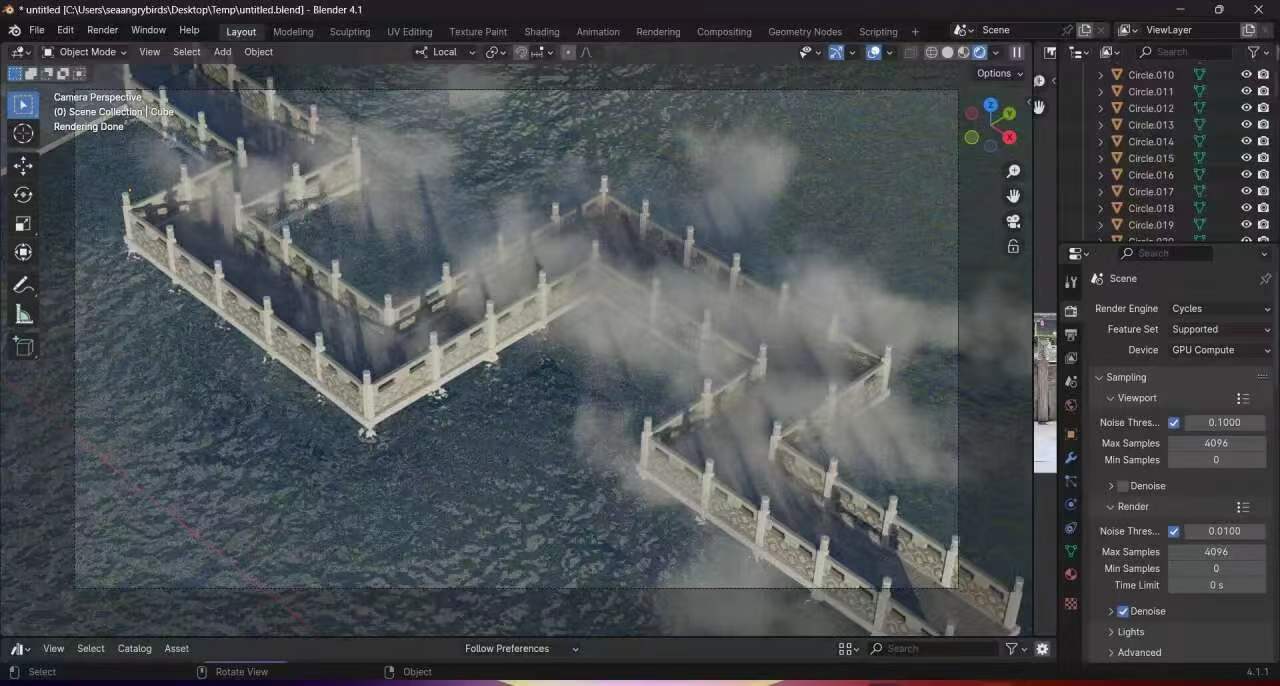Open the Render Engine Cycles dropdown
The width and height of the screenshot is (1280, 686).
[x=1219, y=309]
